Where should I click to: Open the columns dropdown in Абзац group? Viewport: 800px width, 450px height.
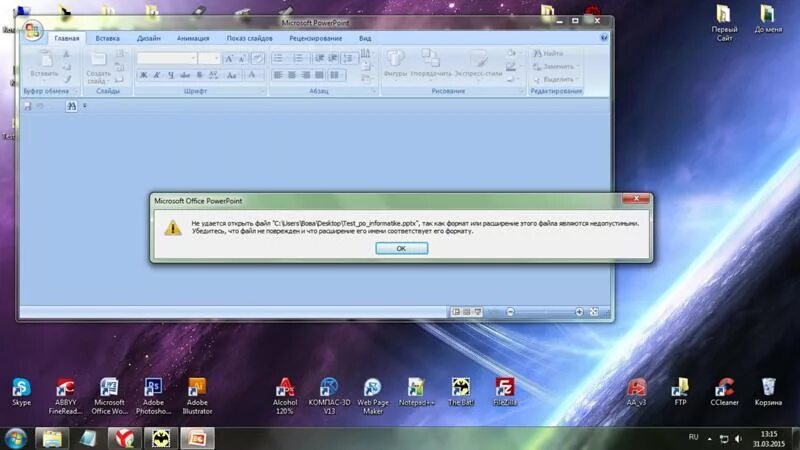(336, 75)
